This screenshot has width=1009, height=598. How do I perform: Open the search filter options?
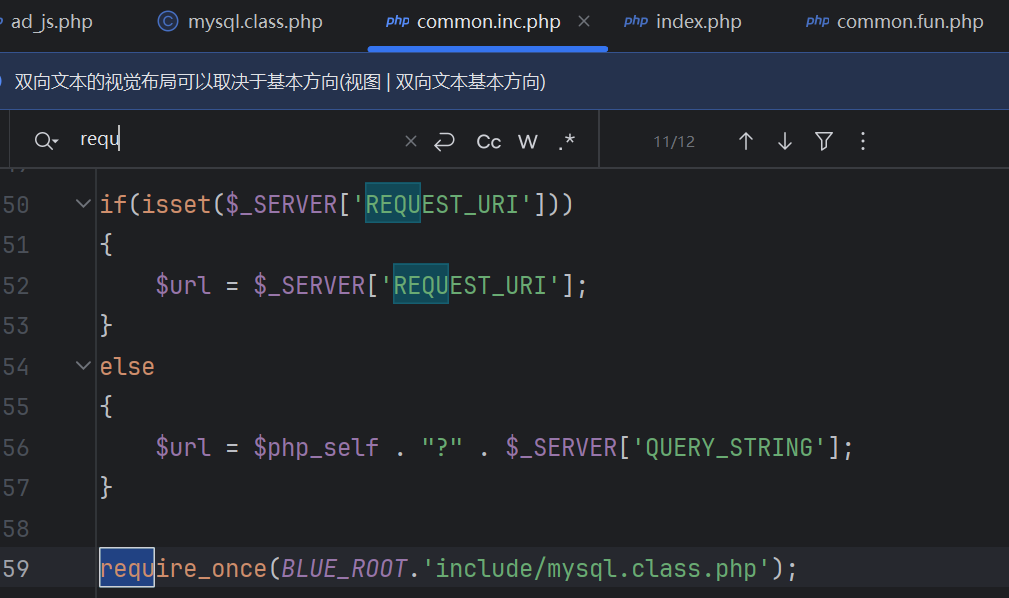[823, 141]
